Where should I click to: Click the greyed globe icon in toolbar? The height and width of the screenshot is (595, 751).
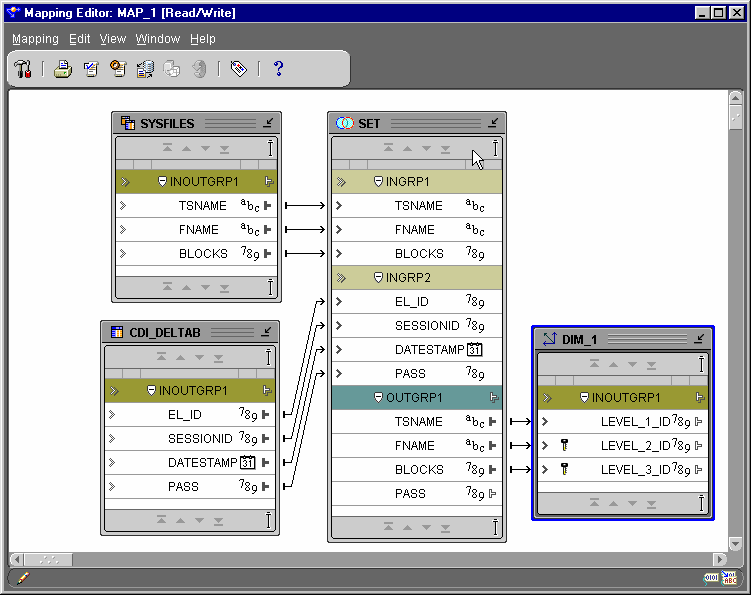point(199,69)
